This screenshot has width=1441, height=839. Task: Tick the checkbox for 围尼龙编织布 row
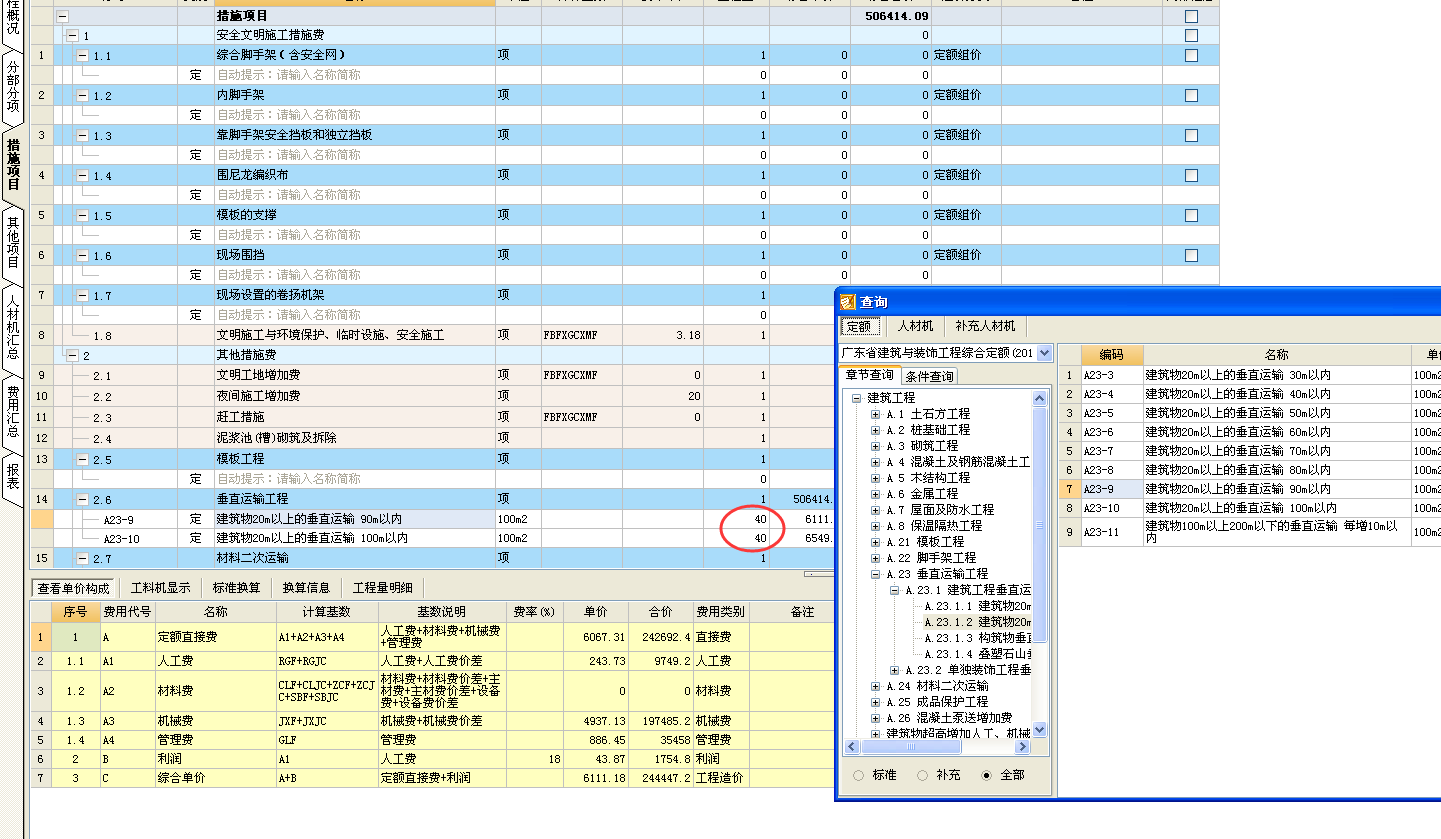pyautogui.click(x=1191, y=176)
